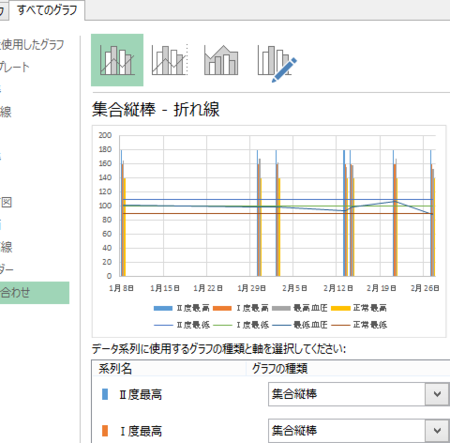Select clustered column – line on secondary axis icon

click(170, 60)
